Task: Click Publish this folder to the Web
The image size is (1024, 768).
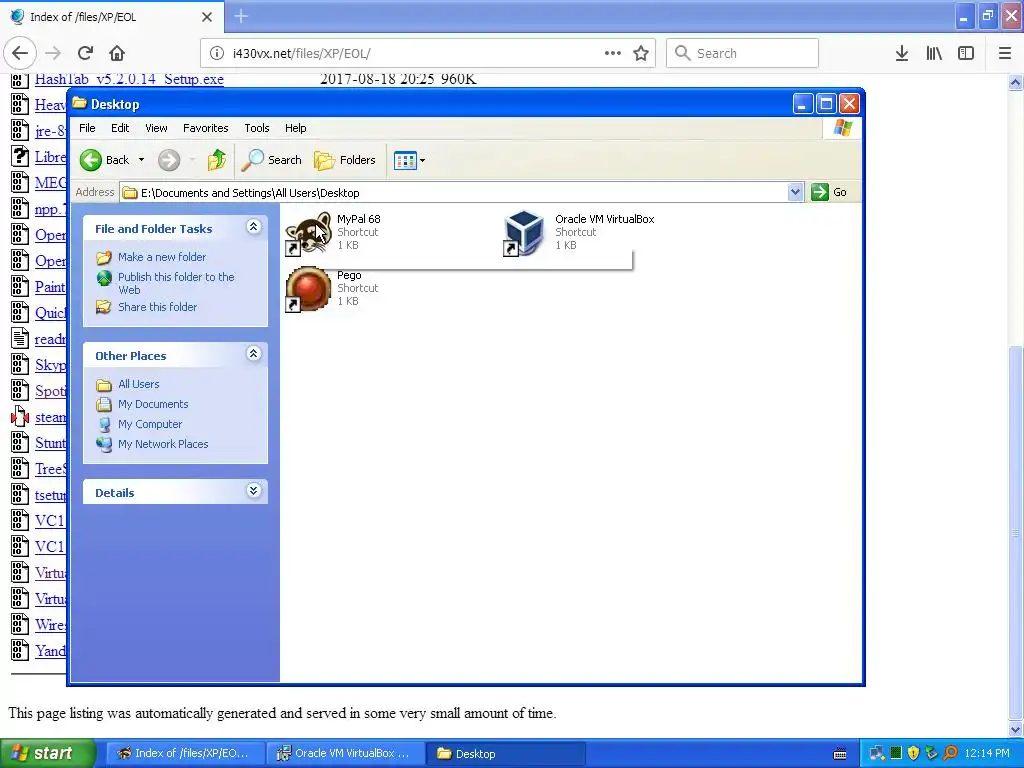Action: (176, 283)
